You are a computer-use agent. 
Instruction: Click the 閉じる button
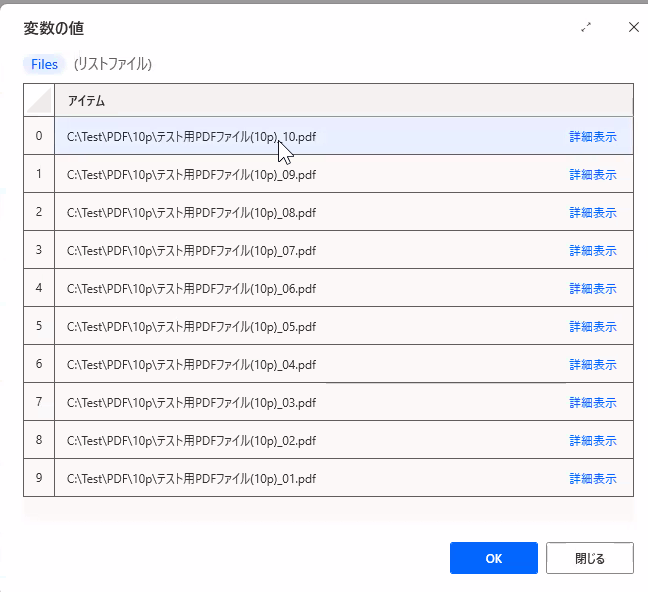590,558
